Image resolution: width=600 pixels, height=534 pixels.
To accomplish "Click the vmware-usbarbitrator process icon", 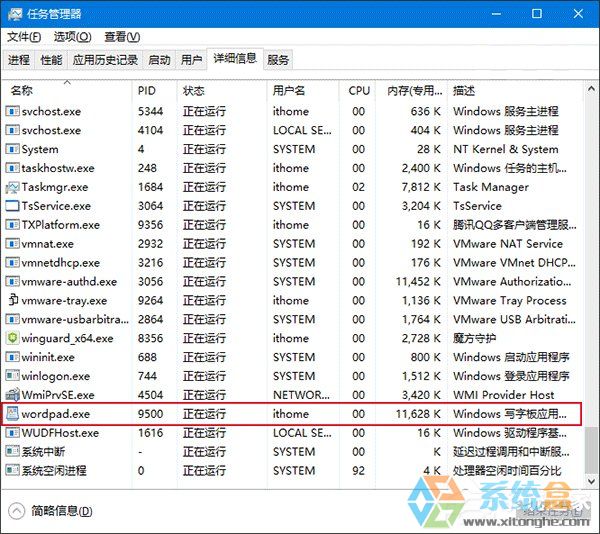I will click(12, 319).
